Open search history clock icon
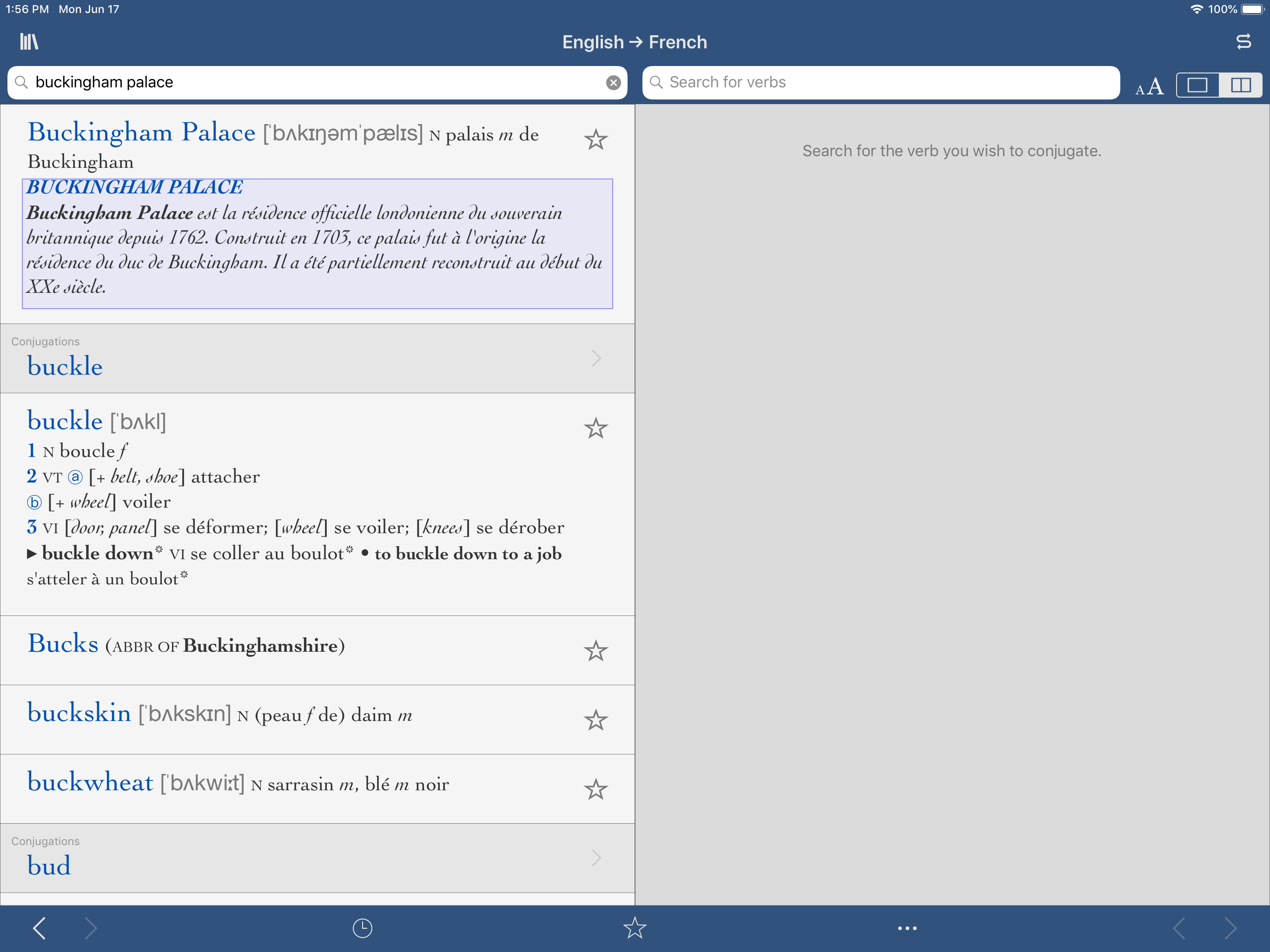Viewport: 1270px width, 952px height. (x=362, y=928)
